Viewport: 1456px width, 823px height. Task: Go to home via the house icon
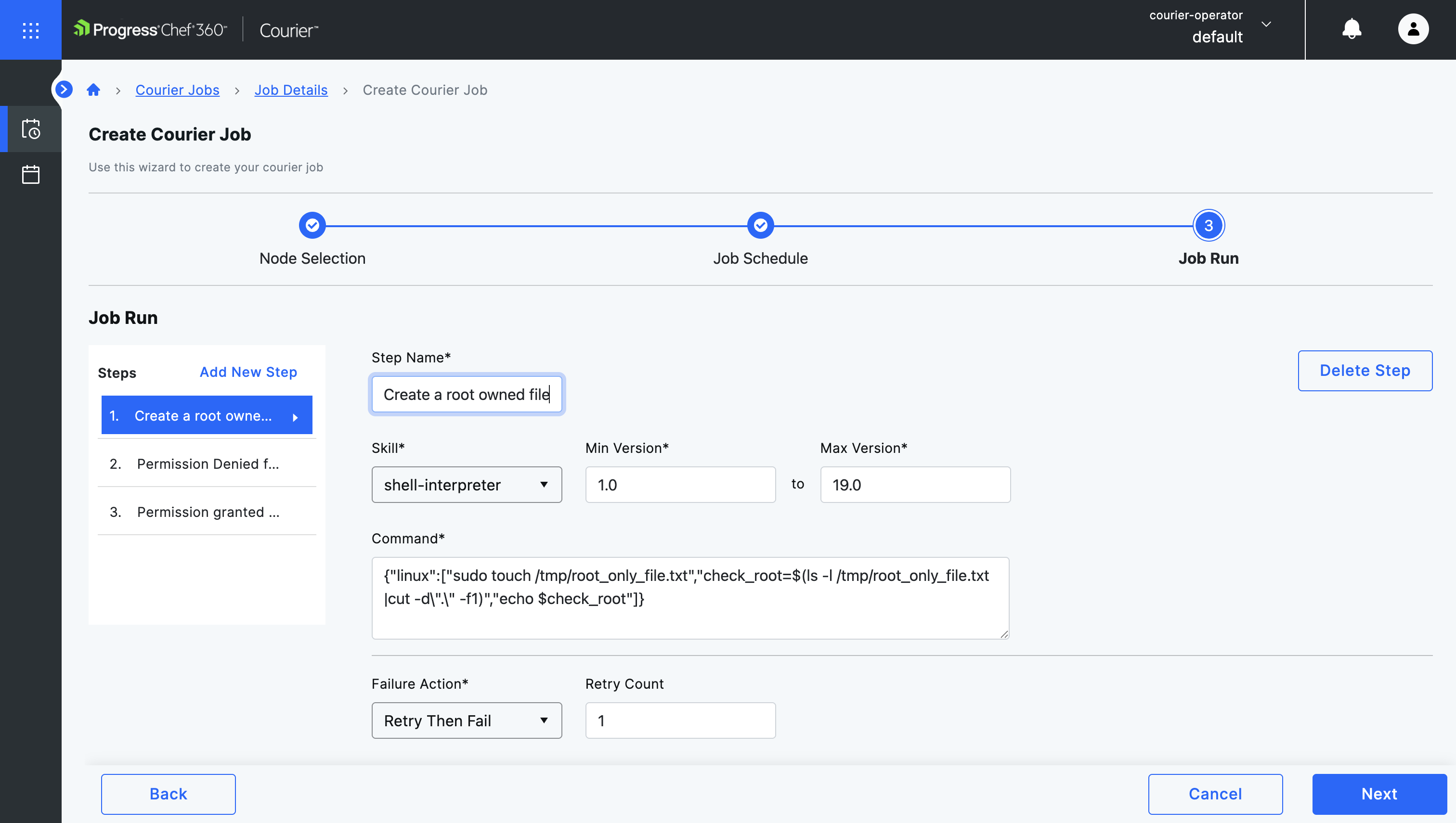coord(93,90)
